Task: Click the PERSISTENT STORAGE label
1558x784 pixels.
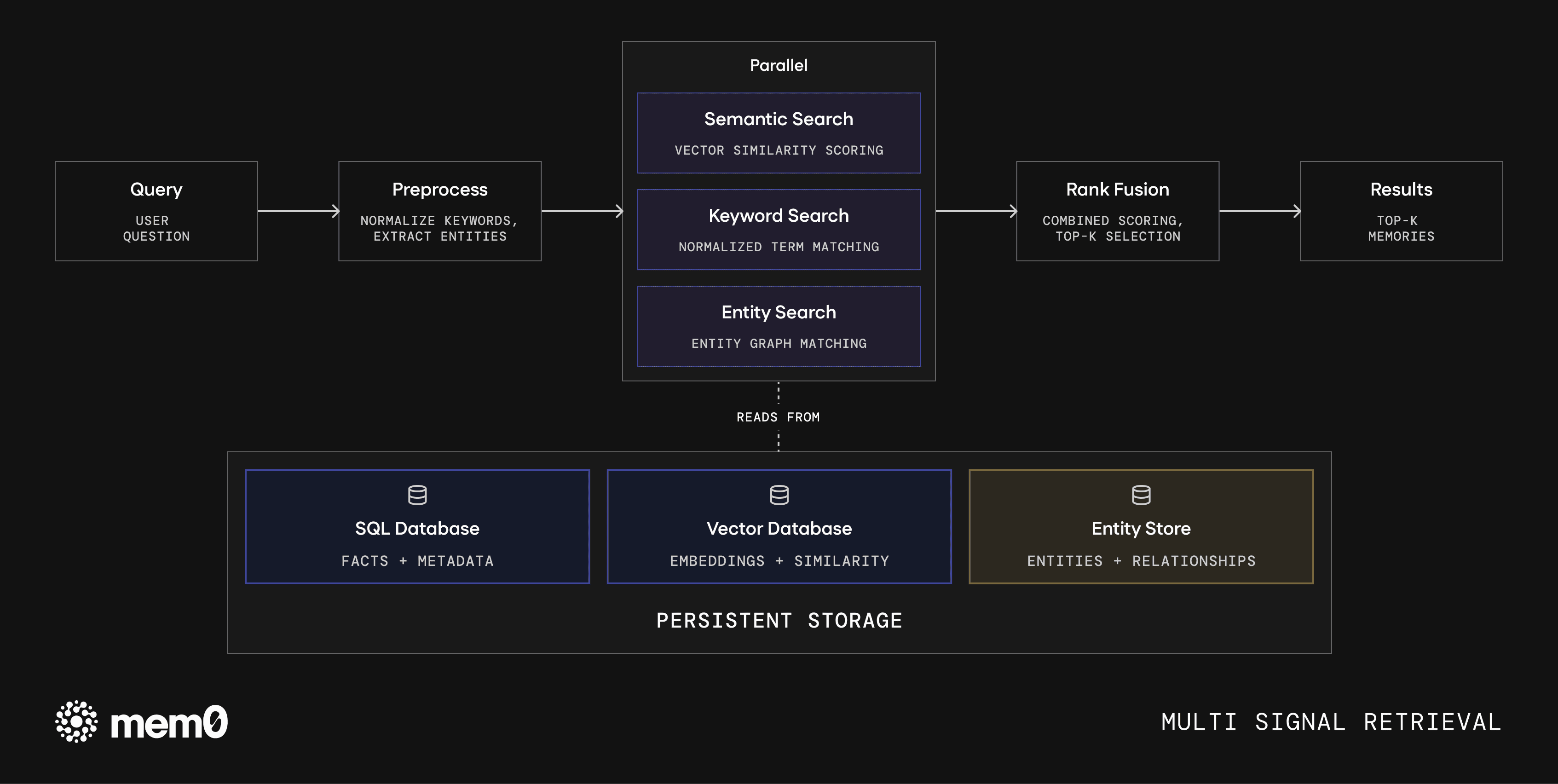Action: 779,621
